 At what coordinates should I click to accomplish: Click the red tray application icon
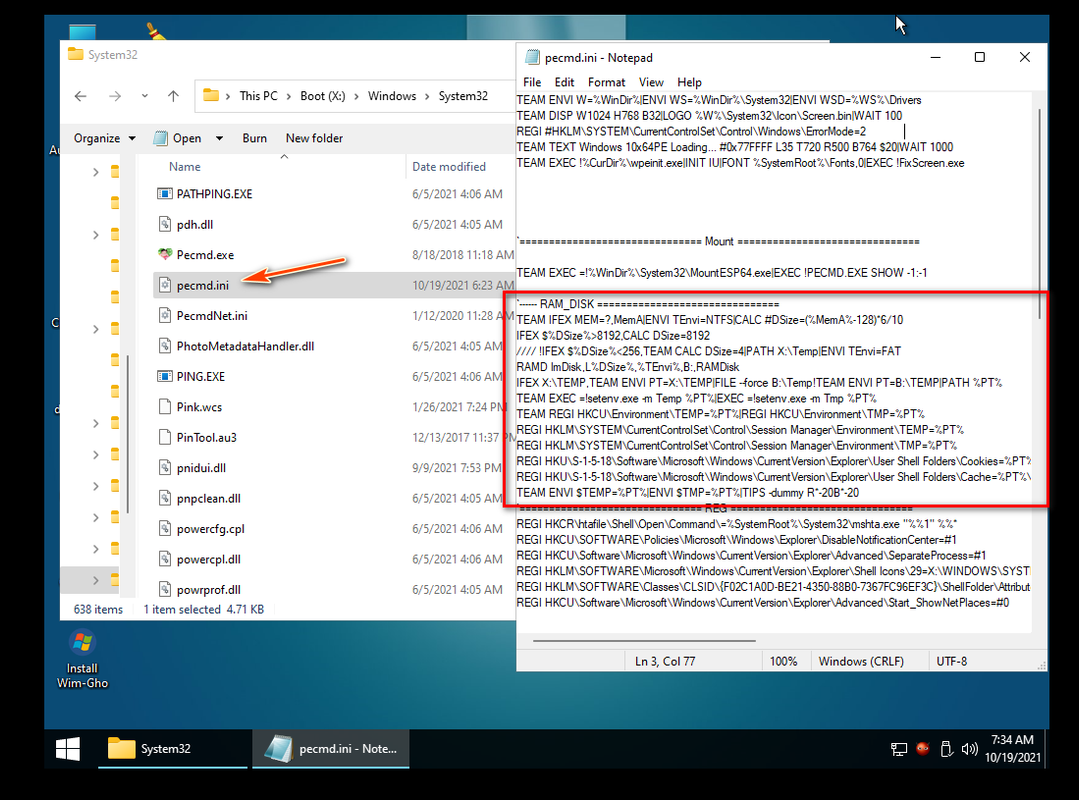click(923, 748)
